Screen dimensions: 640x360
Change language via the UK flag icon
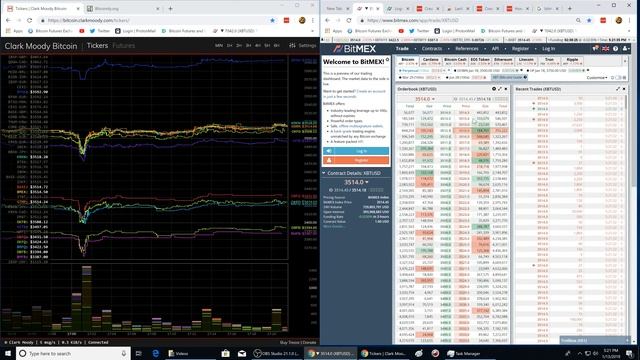[x=606, y=49]
